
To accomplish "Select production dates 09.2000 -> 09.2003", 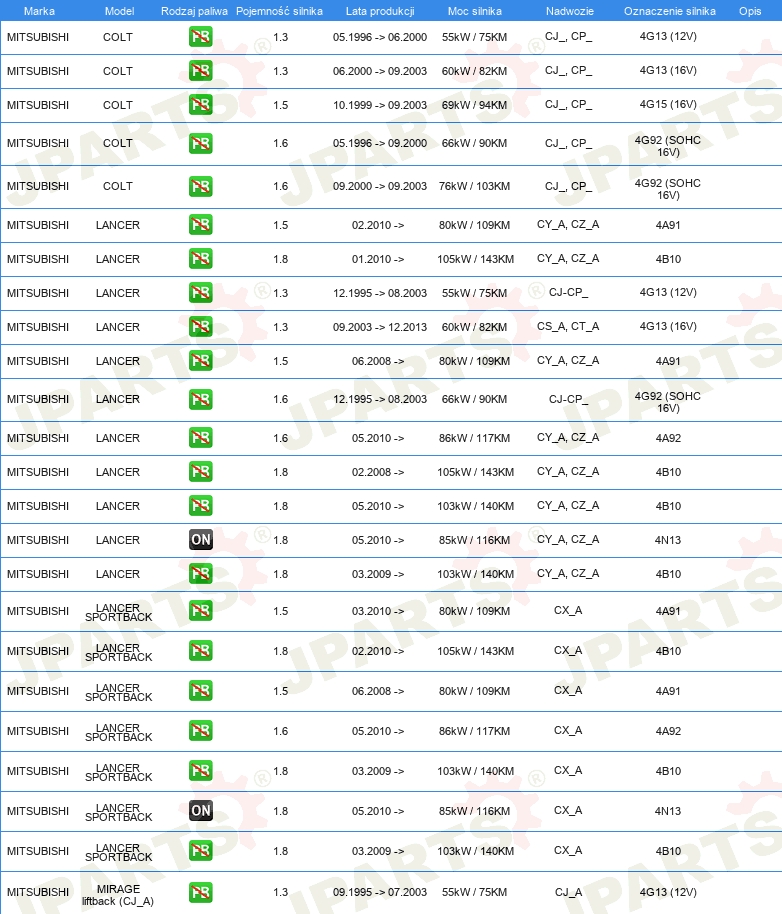I will (x=380, y=186).
